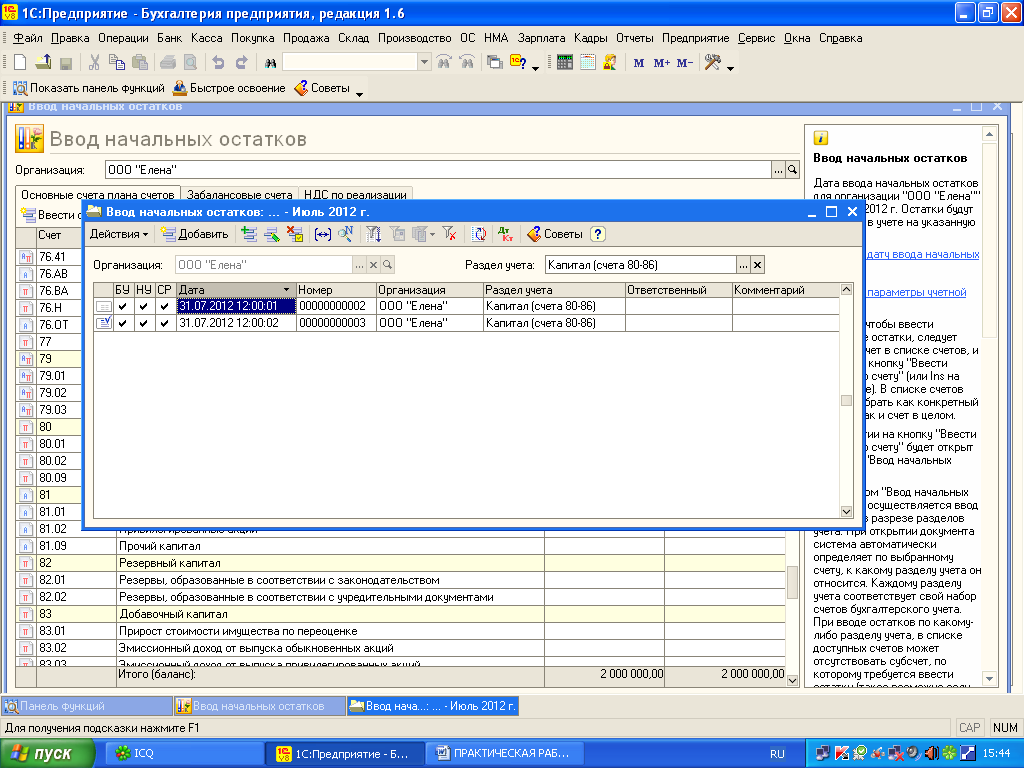Click the active users icon
1024x768 pixels.
tap(610, 63)
